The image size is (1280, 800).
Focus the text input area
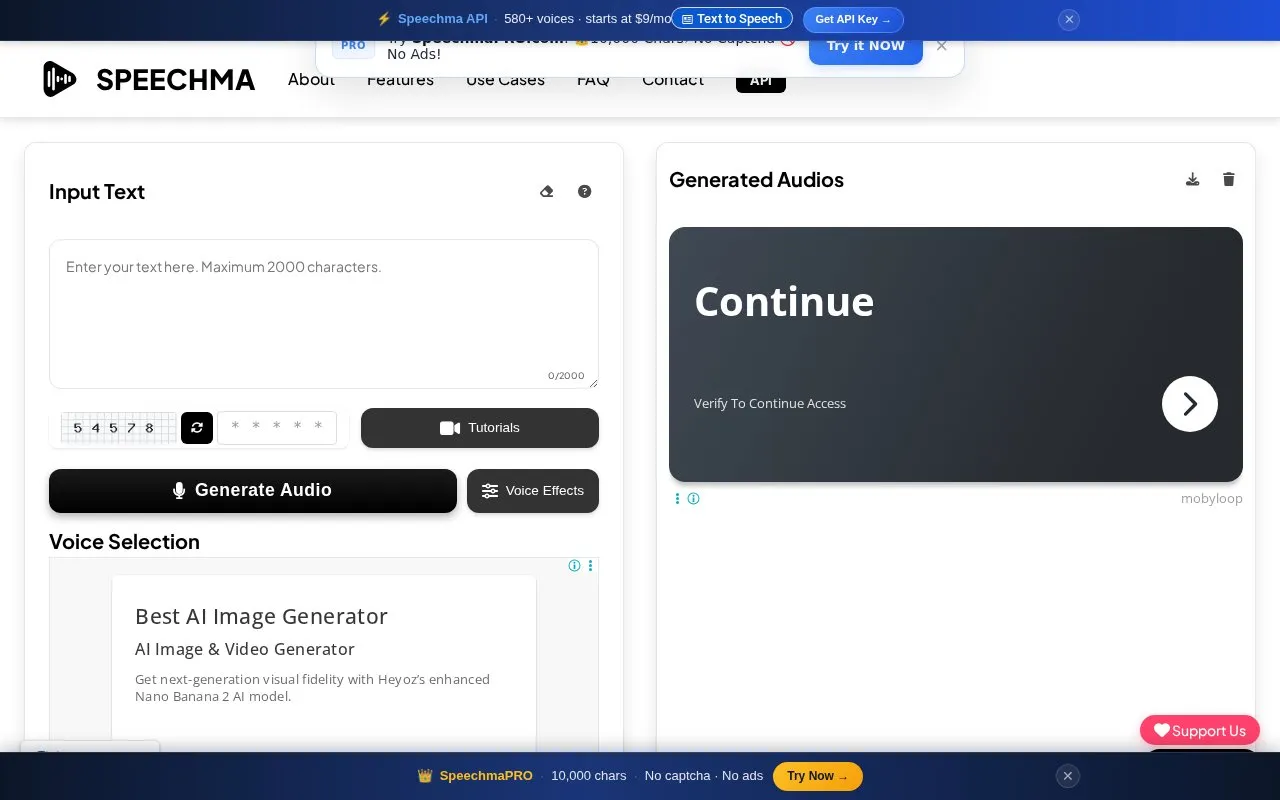coord(324,314)
